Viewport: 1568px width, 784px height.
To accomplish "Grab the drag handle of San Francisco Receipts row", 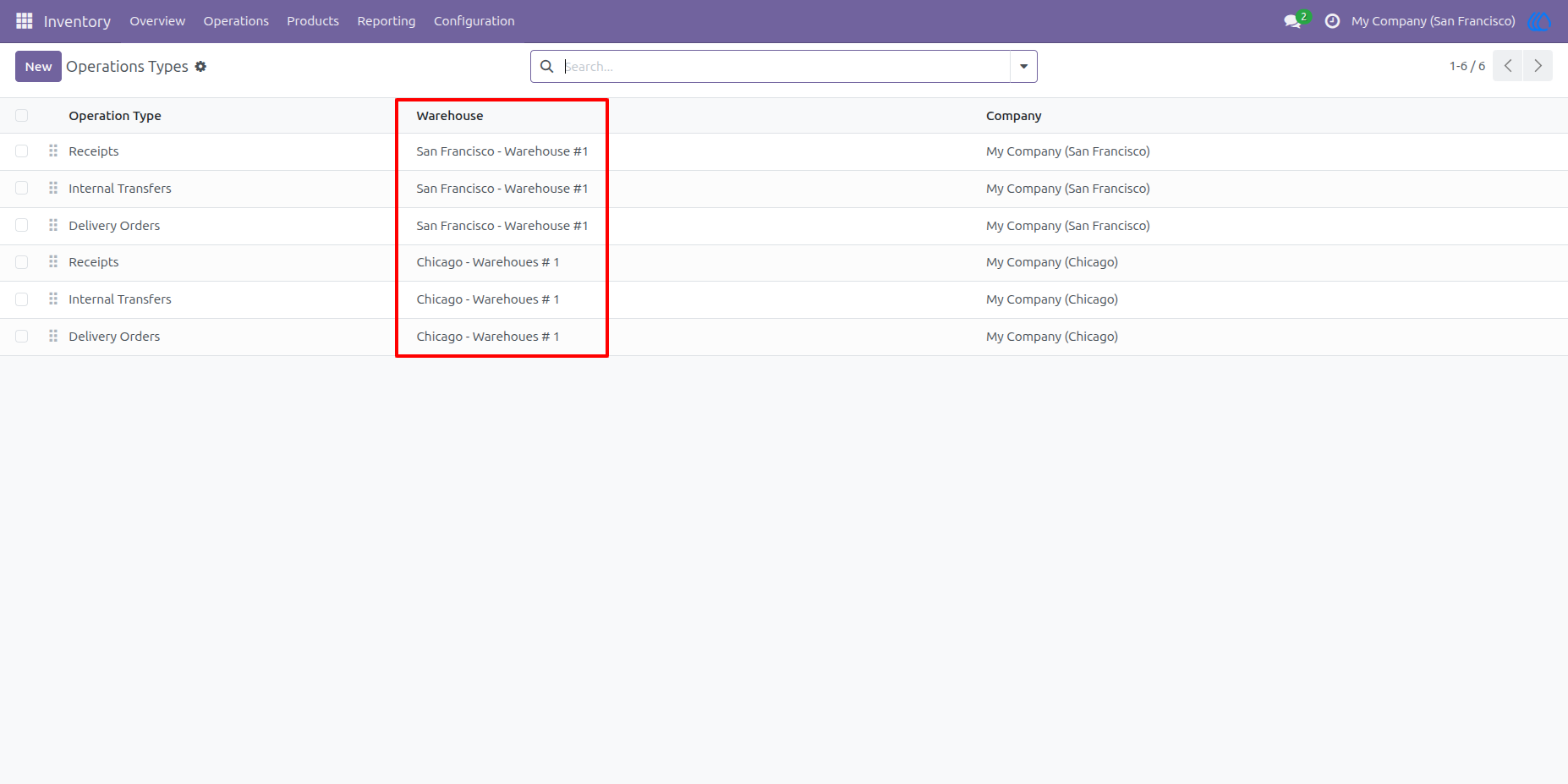I will (53, 151).
